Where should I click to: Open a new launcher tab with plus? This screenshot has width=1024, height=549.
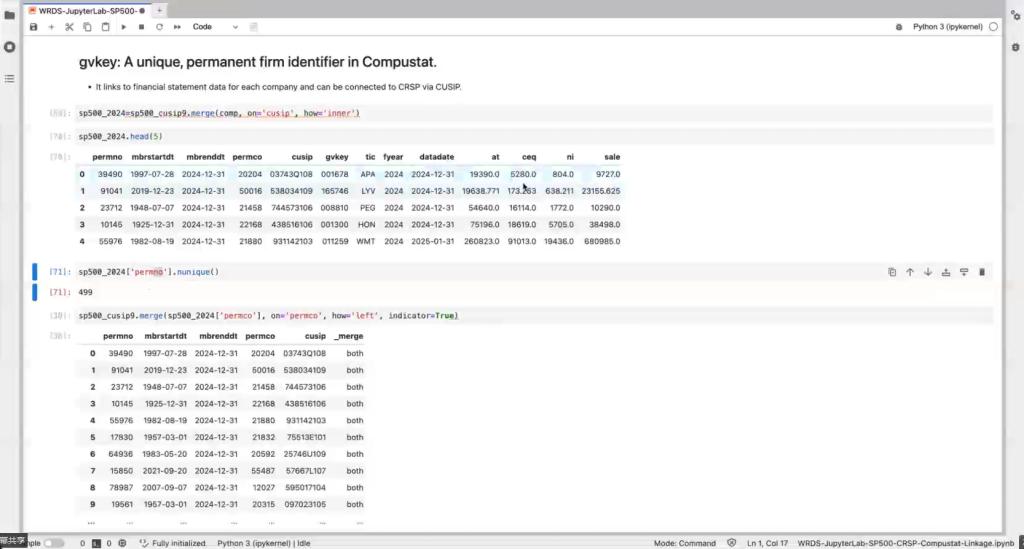click(160, 9)
